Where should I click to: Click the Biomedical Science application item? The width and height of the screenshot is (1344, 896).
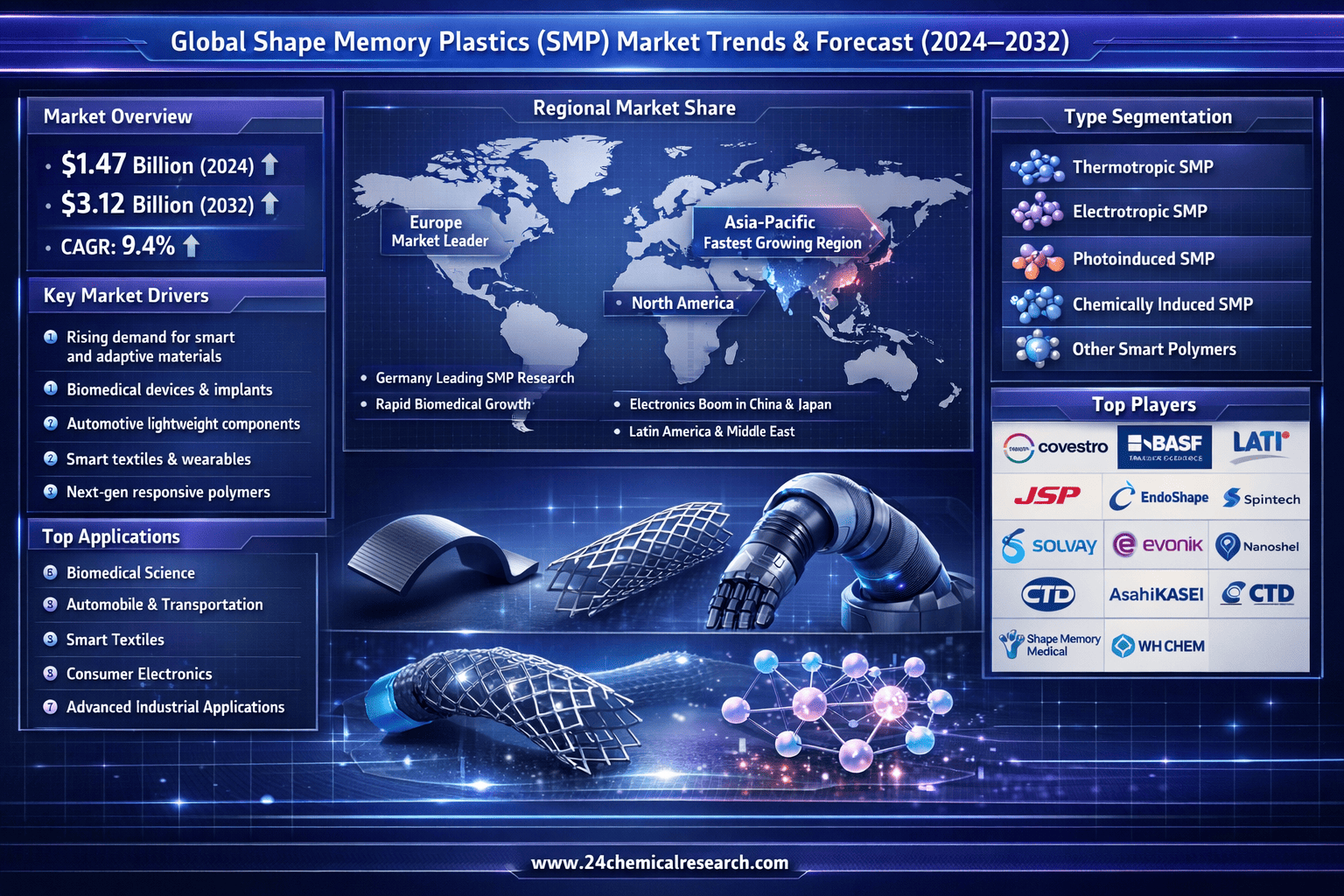tap(130, 573)
